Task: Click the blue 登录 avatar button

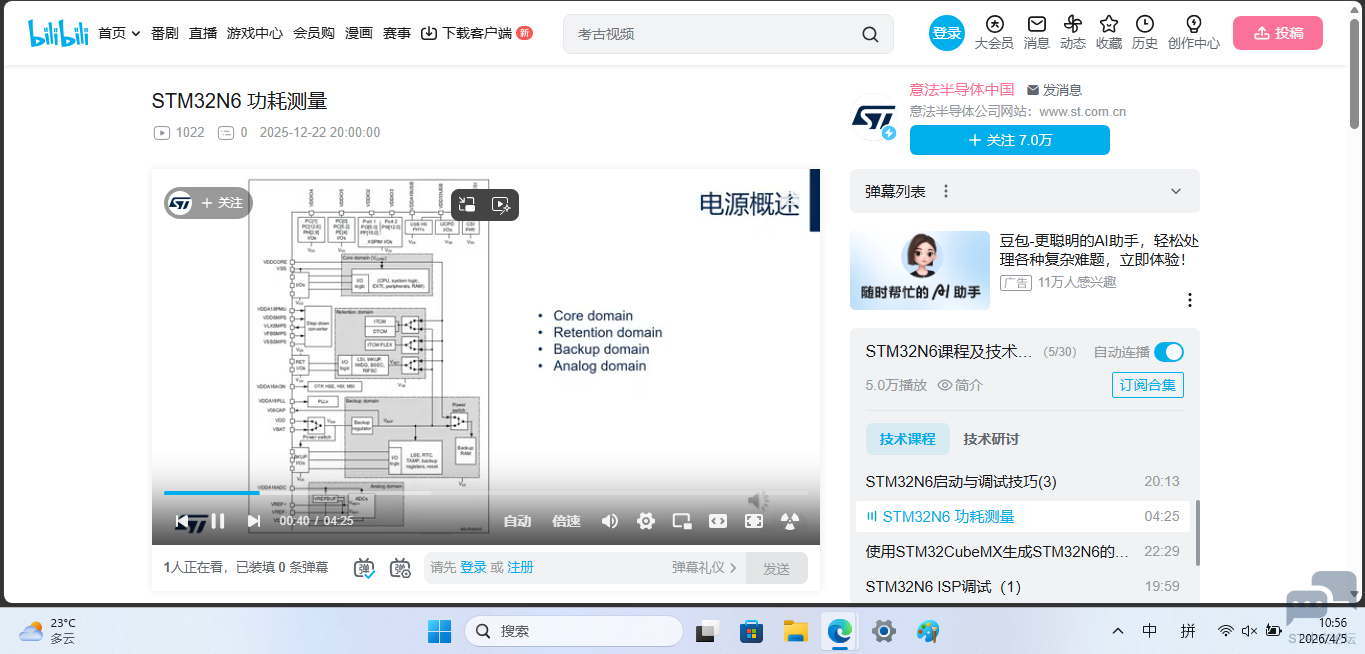Action: [x=947, y=33]
